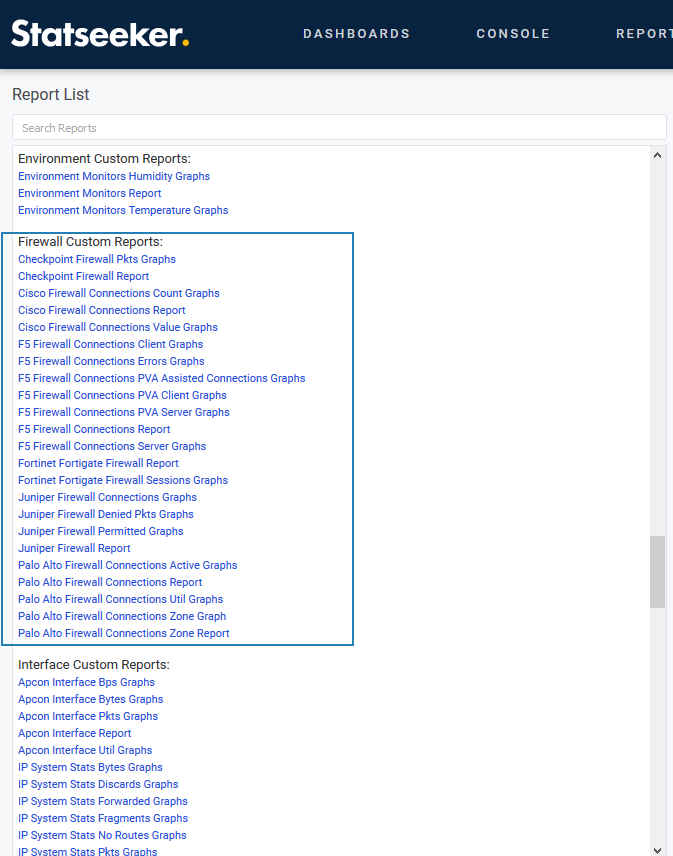Viewport: 673px width, 856px height.
Task: Open the Console menu
Action: [x=513, y=34]
